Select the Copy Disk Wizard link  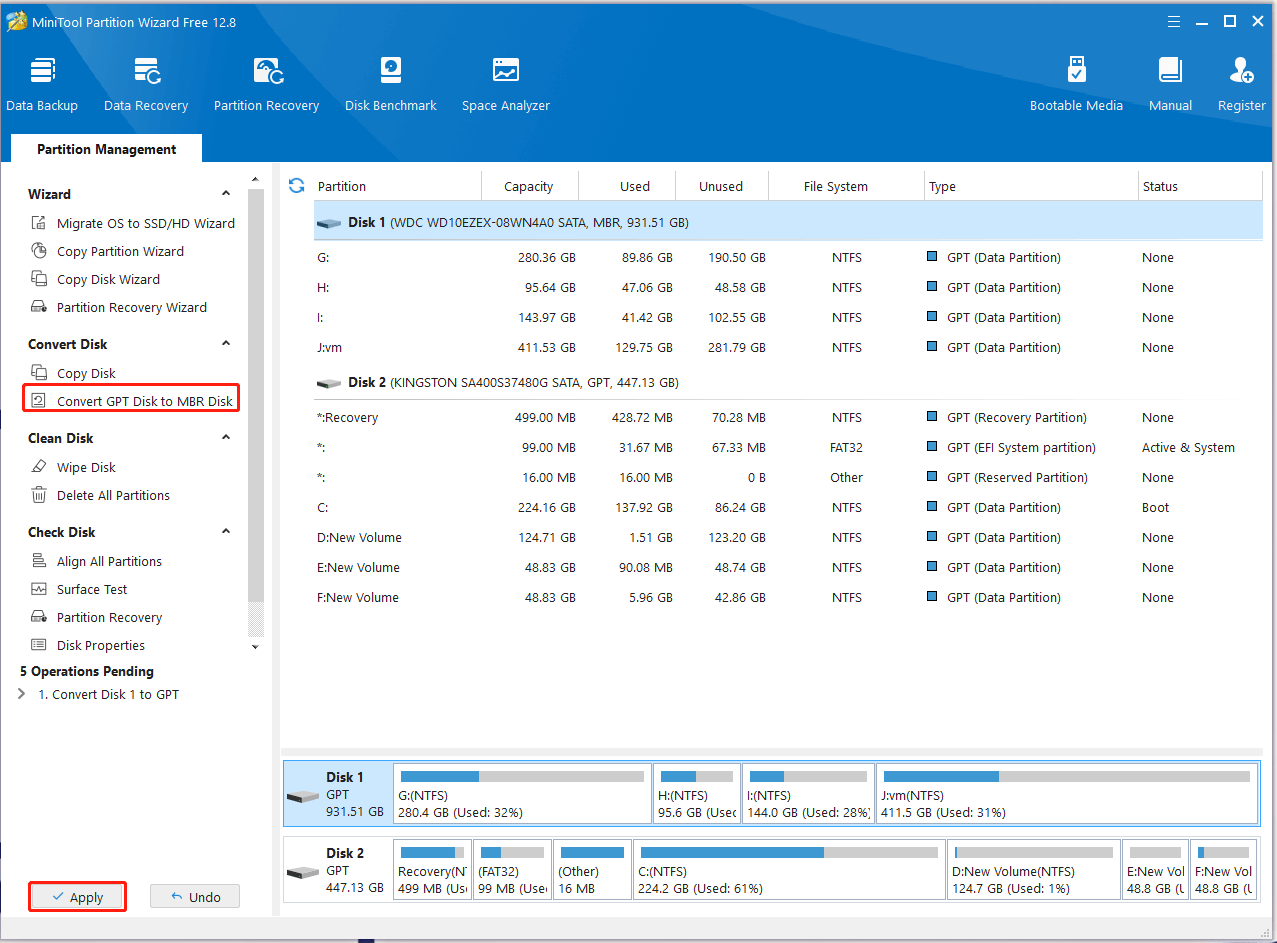pos(108,279)
